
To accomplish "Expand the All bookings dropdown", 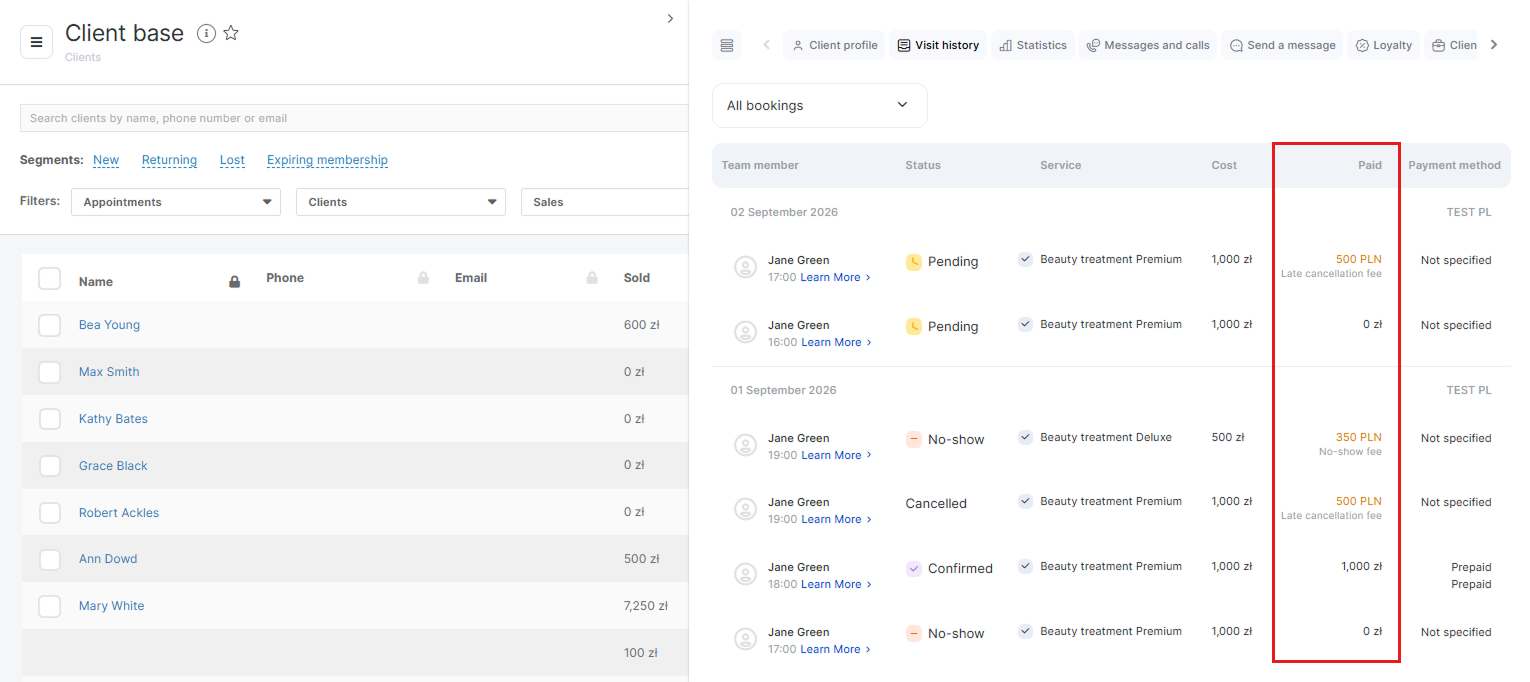I will [x=820, y=105].
